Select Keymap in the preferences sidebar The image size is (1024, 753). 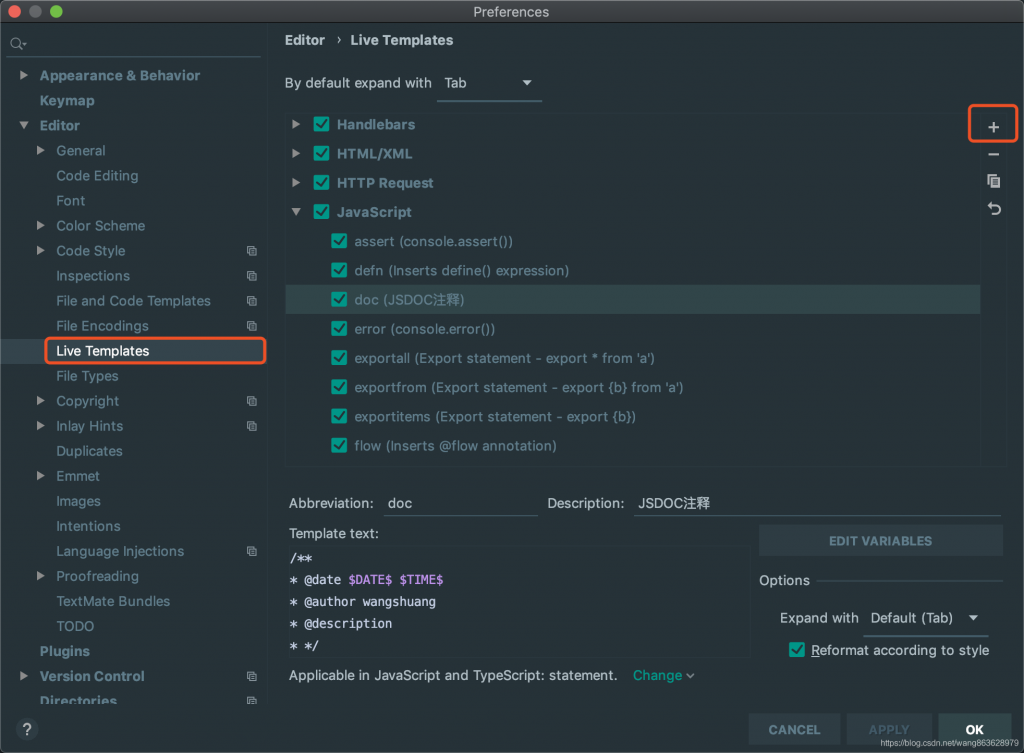click(x=67, y=100)
